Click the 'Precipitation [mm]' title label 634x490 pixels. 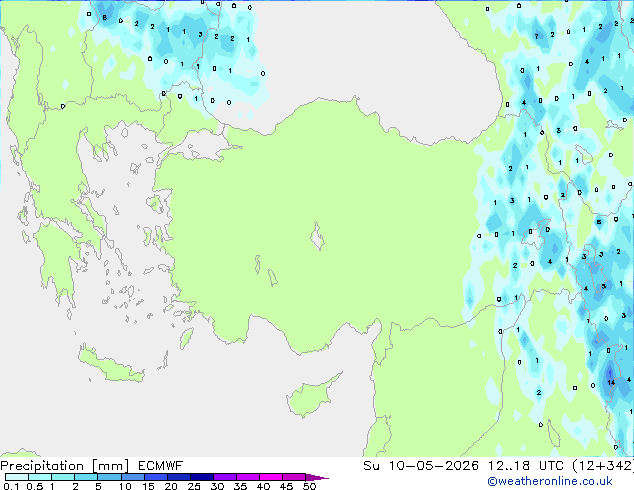(65, 466)
